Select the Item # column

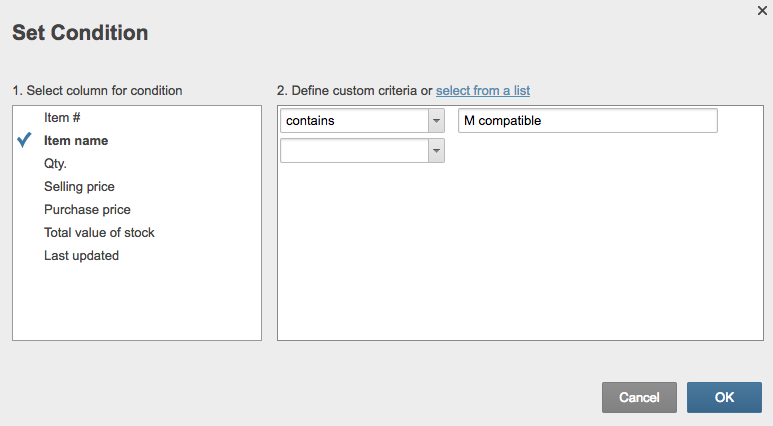tap(62, 118)
